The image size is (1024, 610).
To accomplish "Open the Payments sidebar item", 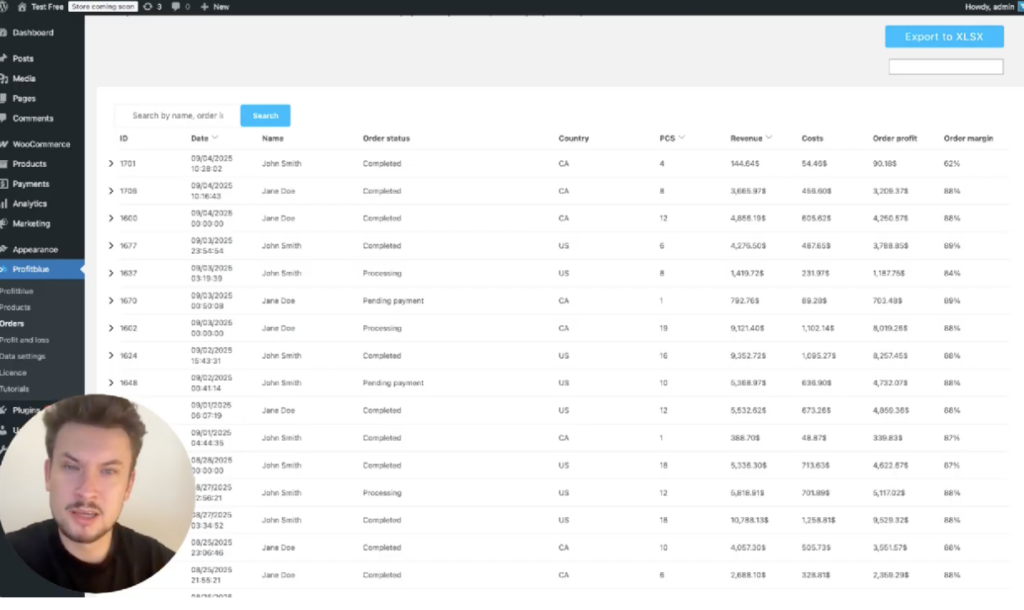I will point(30,184).
